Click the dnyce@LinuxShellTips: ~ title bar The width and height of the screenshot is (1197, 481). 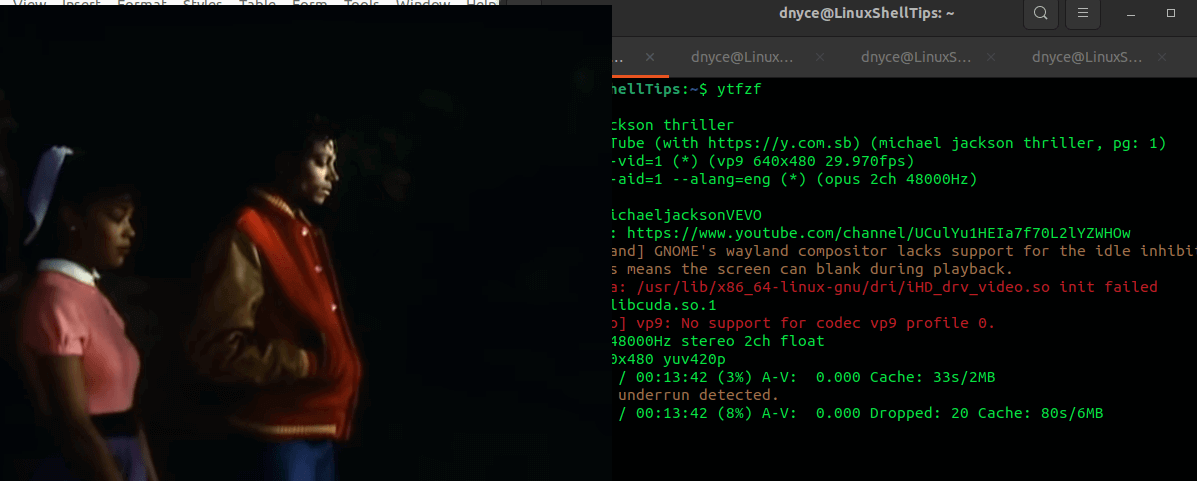[x=866, y=13]
